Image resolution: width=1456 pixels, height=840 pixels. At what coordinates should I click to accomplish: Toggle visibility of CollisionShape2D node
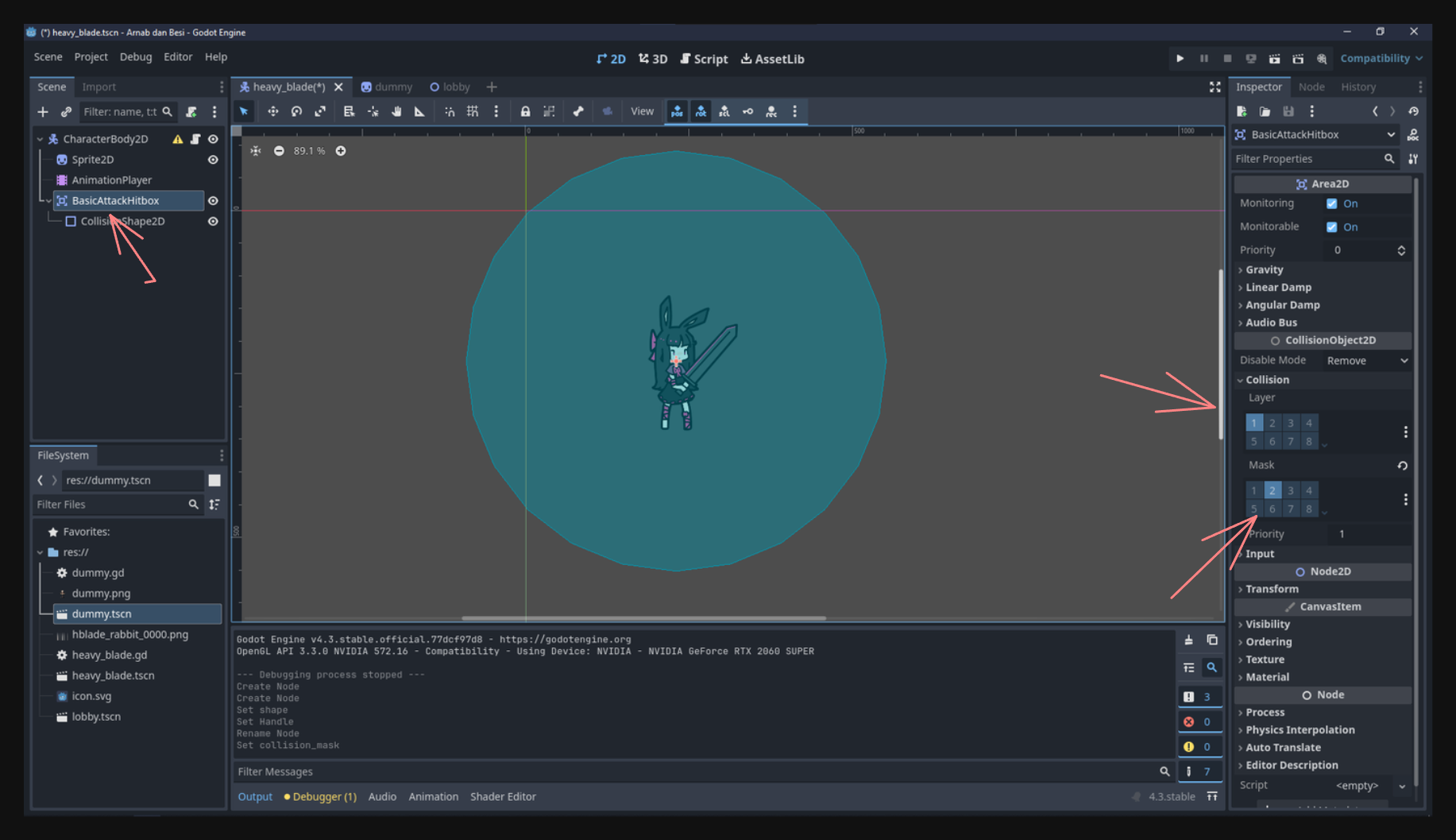213,222
